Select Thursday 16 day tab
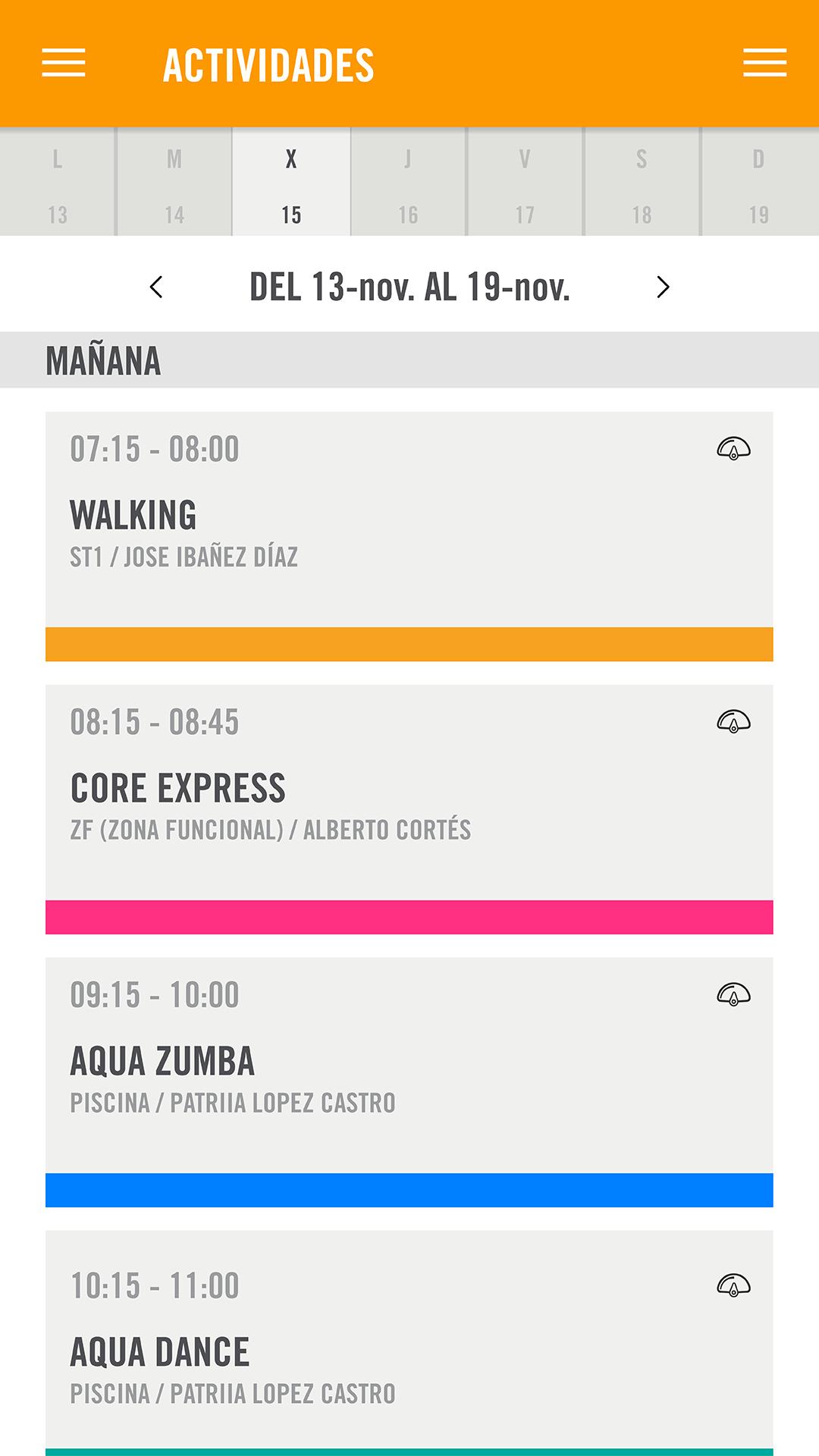The height and width of the screenshot is (1456, 819). [408, 182]
